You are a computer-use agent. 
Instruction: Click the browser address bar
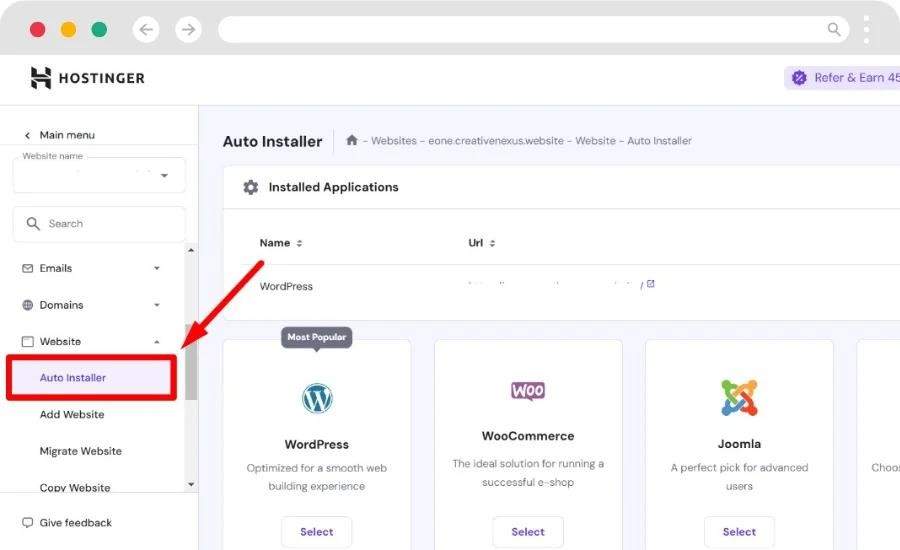point(534,29)
